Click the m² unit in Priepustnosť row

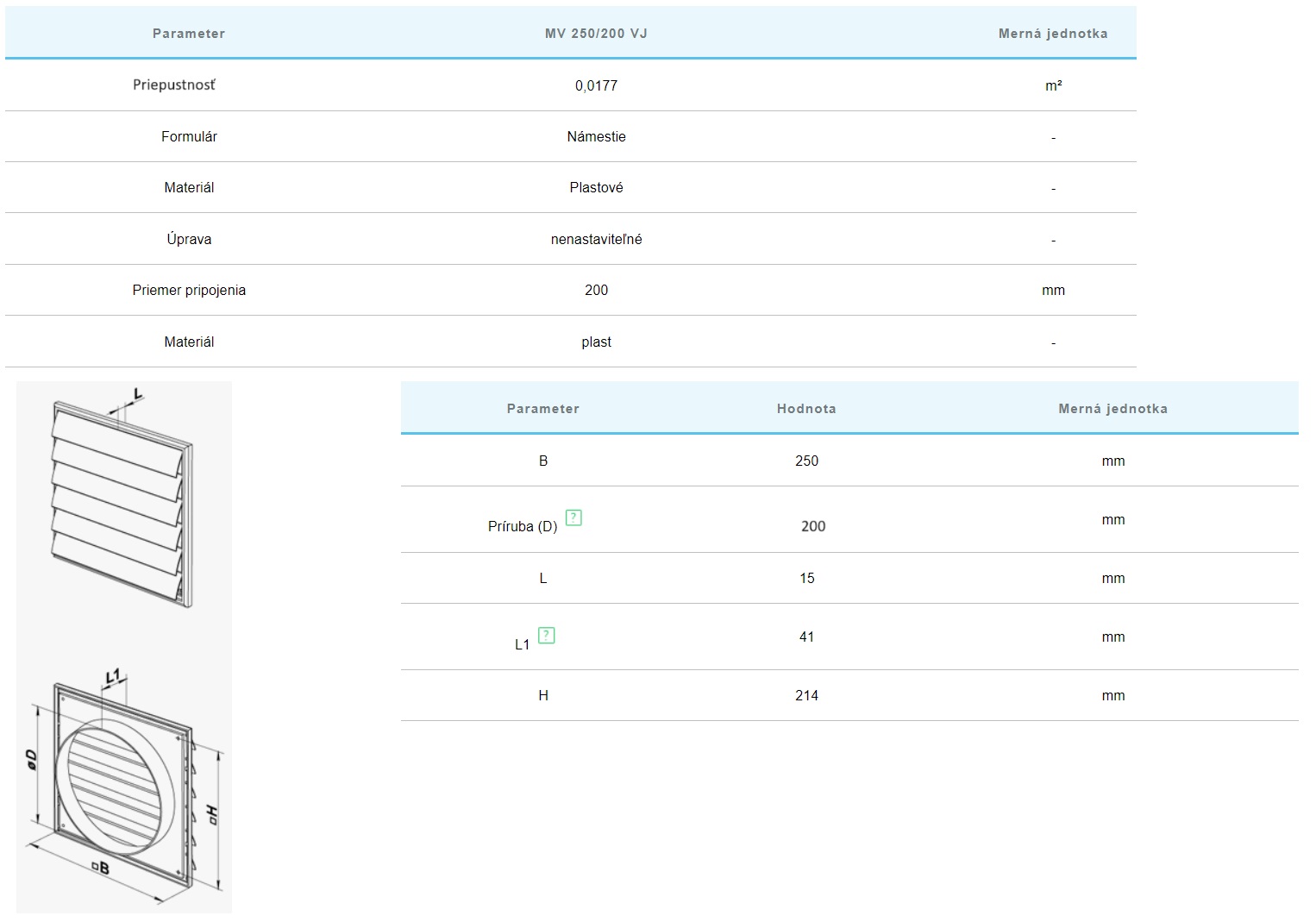[1053, 86]
